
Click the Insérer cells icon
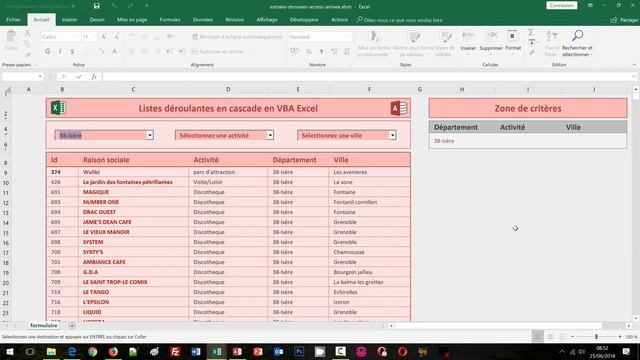[468, 41]
